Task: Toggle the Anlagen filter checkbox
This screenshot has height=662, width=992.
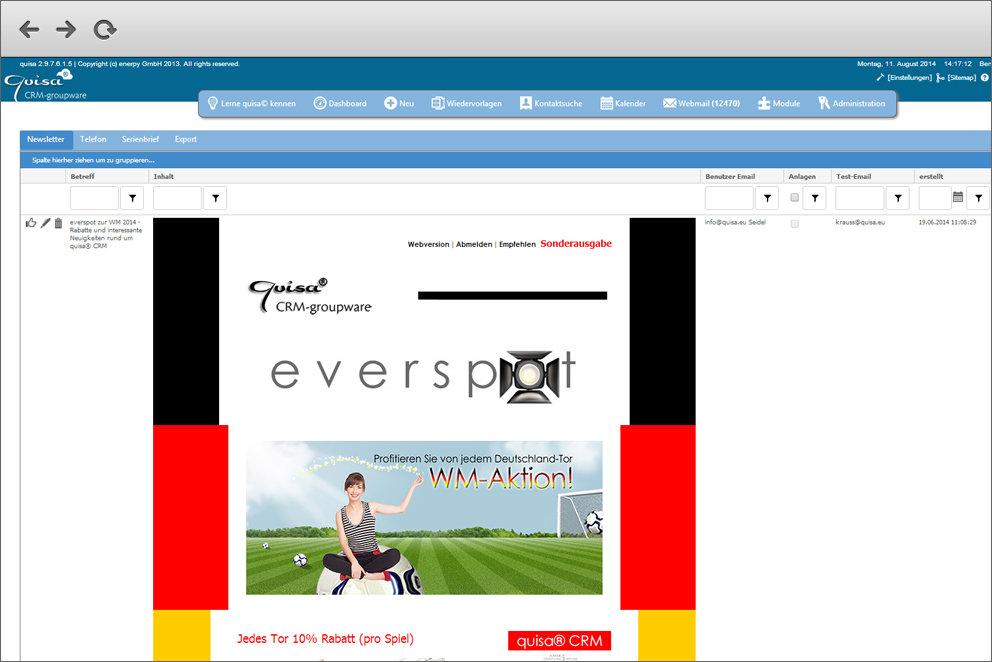Action: click(x=795, y=197)
